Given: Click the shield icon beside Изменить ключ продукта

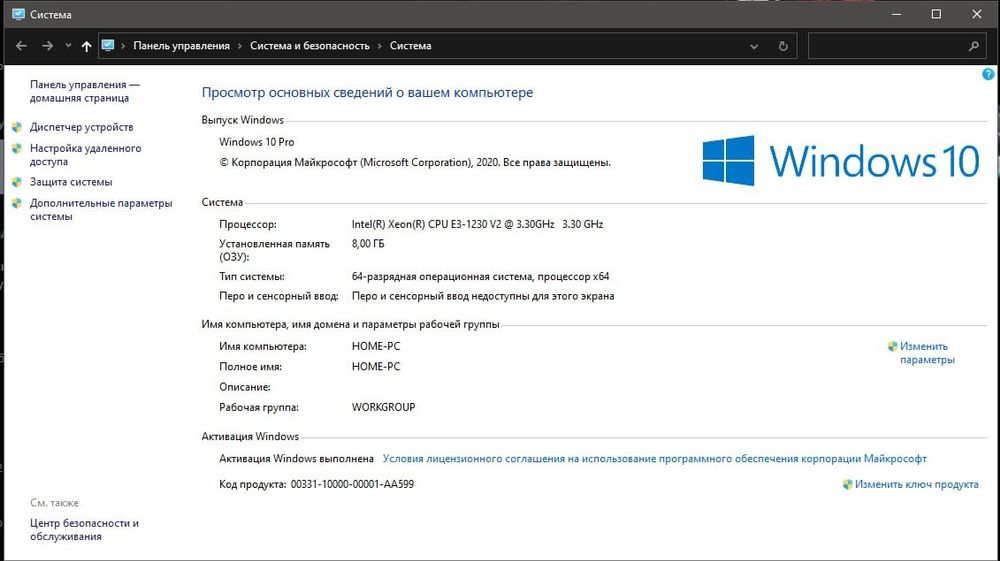Looking at the screenshot, I should (x=847, y=484).
